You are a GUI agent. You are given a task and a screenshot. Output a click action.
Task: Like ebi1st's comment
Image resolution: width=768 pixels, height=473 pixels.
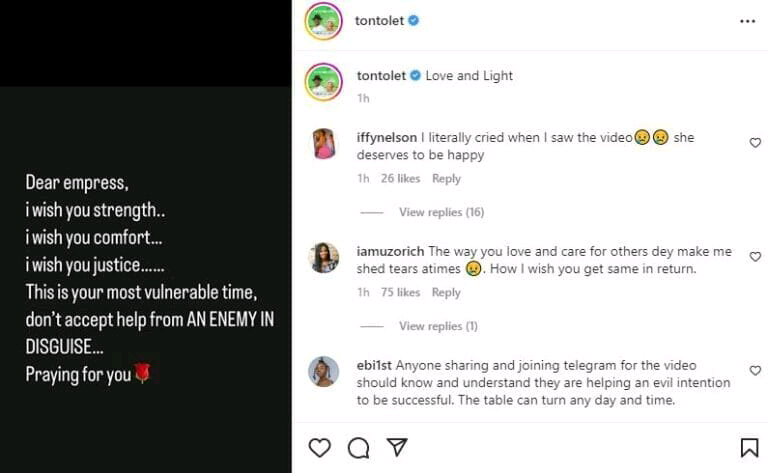click(x=755, y=371)
